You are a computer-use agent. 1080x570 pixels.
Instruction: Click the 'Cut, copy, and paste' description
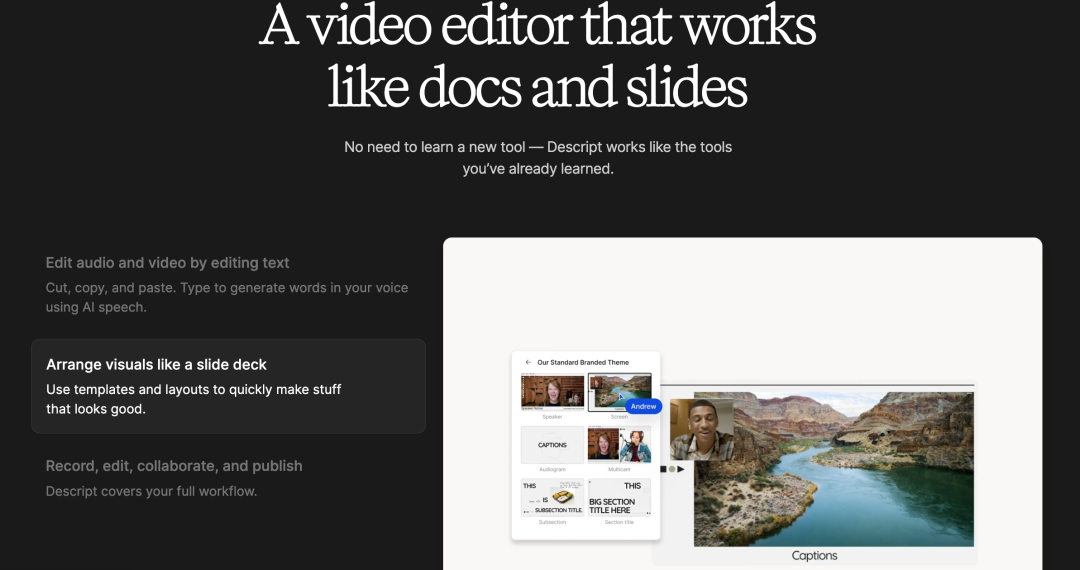227,297
